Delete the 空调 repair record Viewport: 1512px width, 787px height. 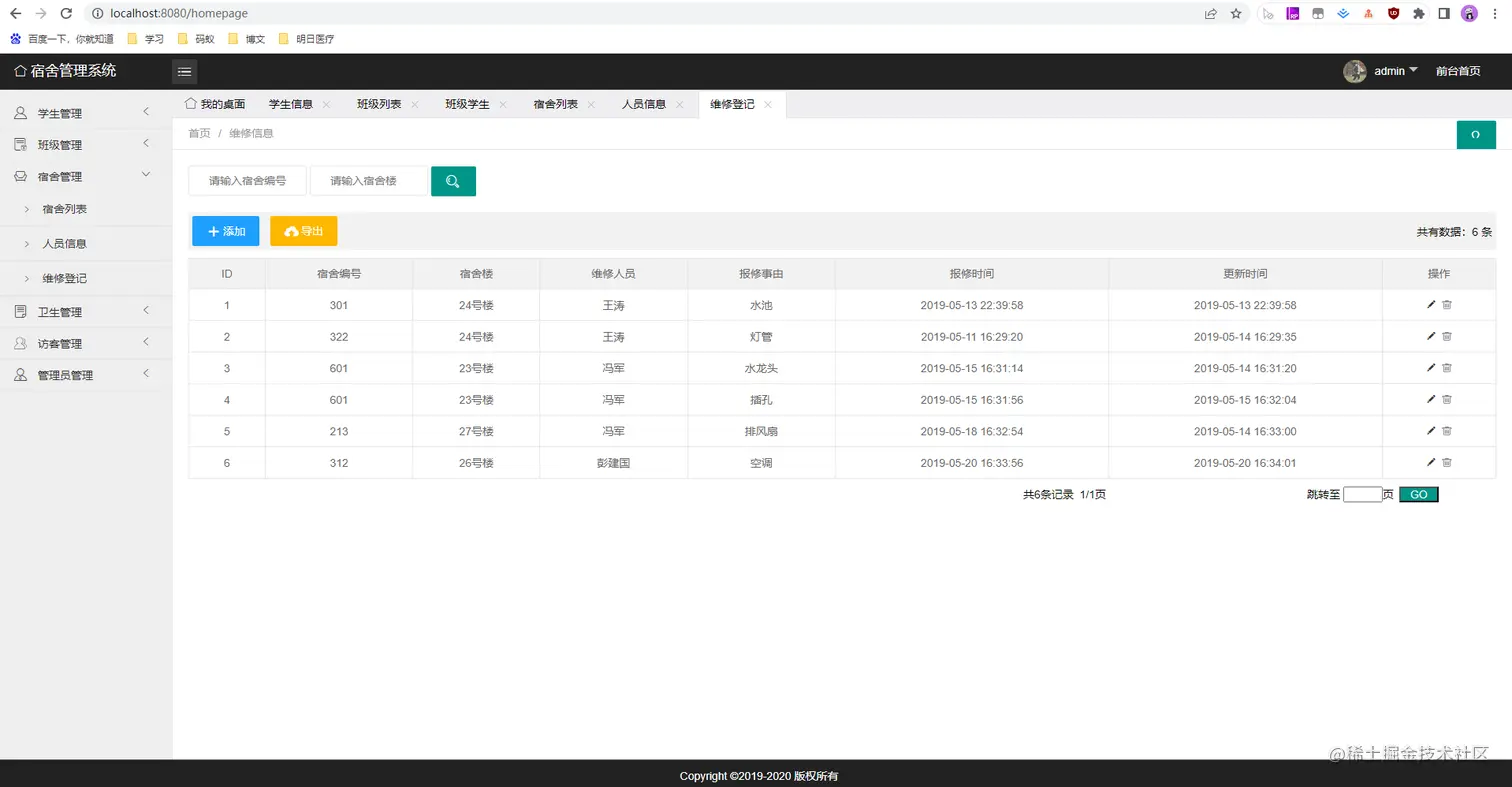tap(1447, 463)
